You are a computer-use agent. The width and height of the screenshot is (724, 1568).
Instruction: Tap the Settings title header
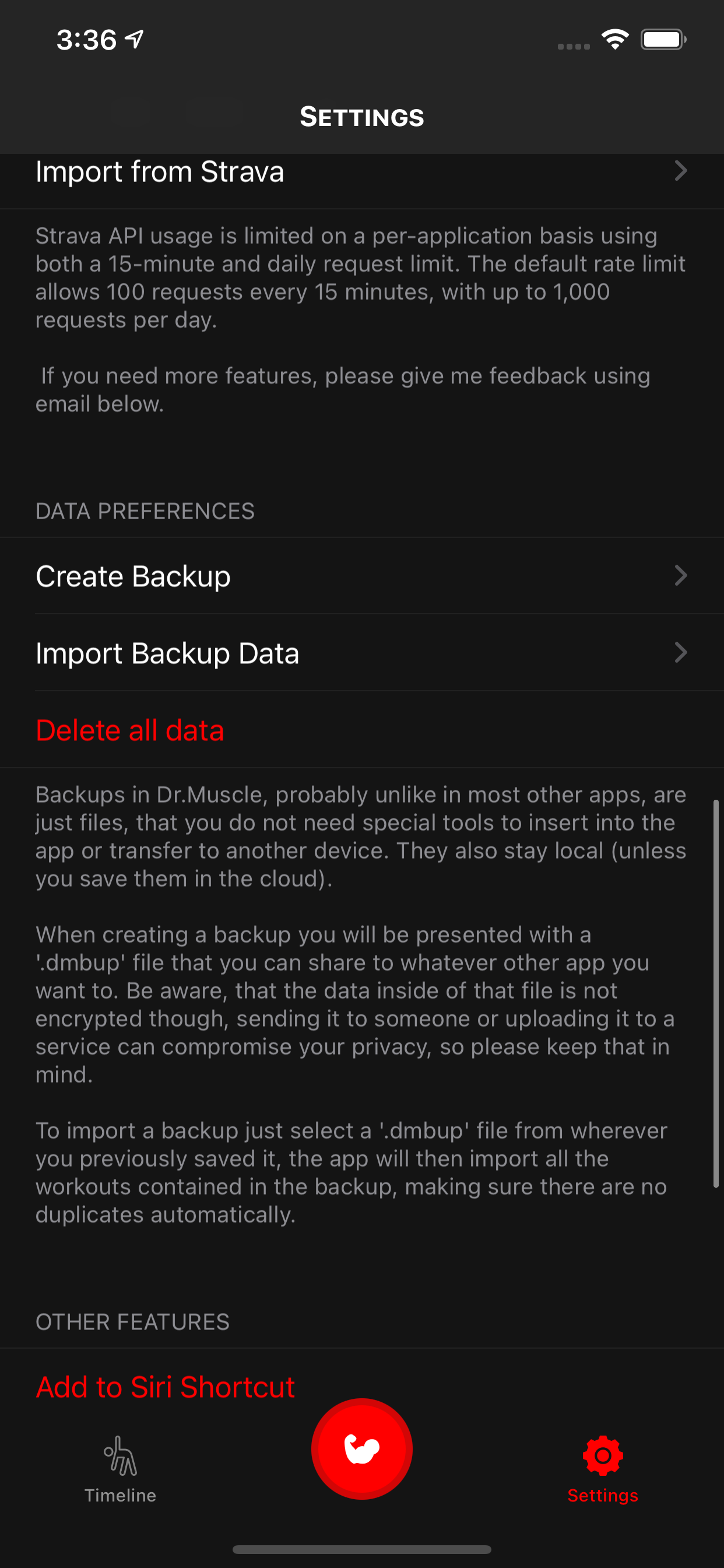click(362, 117)
